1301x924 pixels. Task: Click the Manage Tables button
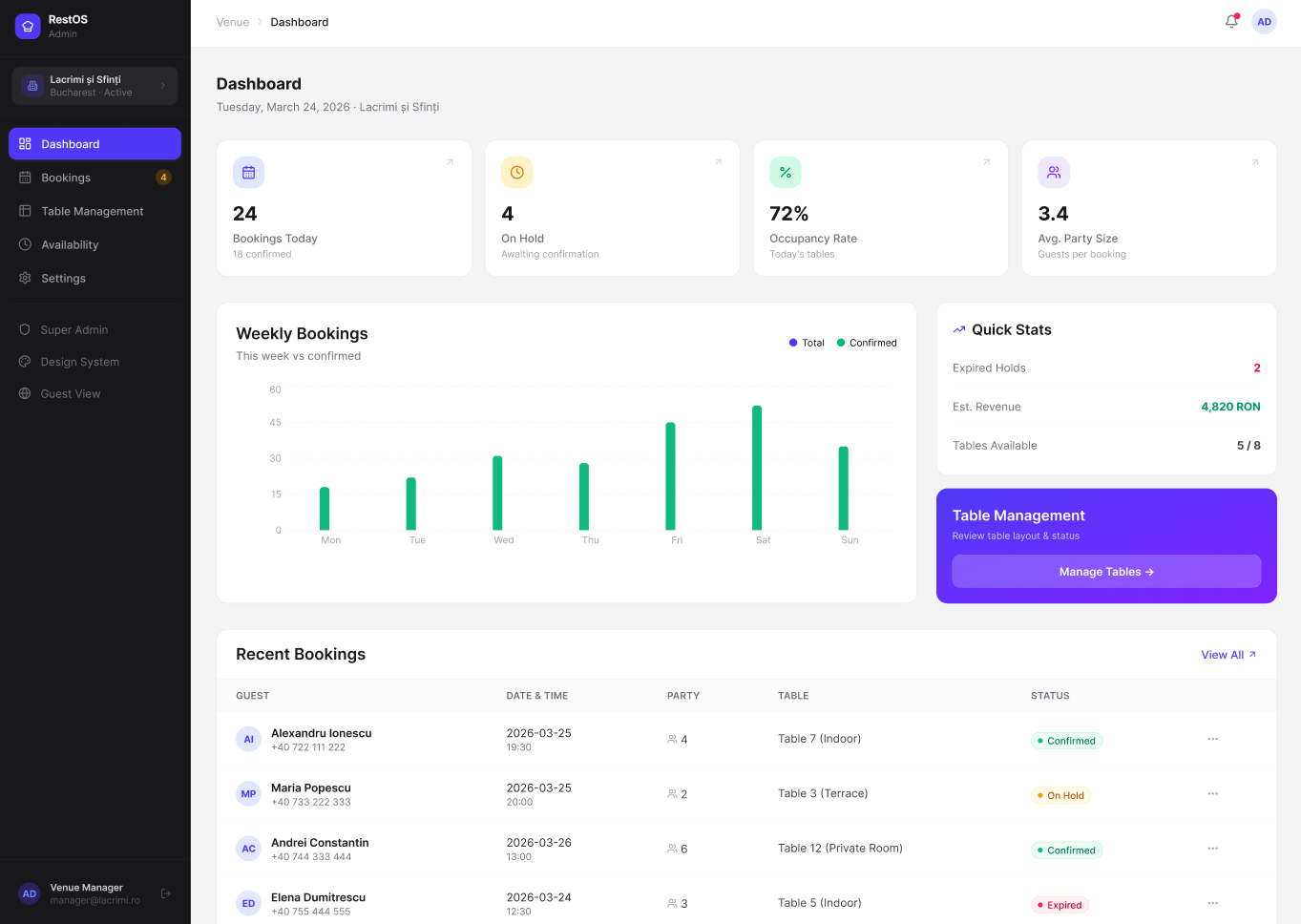pos(1106,572)
